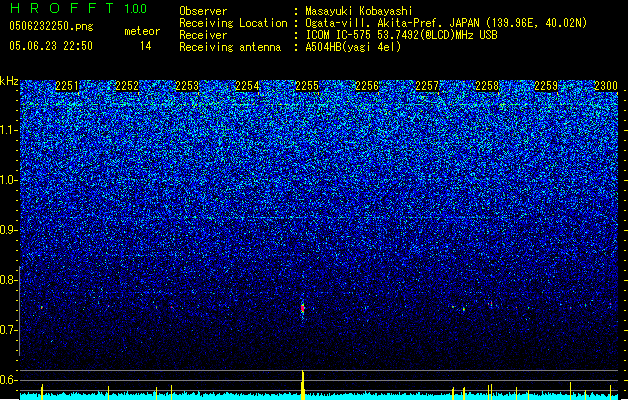Screen dimensions: 629x400
Task: Click the 2254 time marker
Action: [247, 86]
